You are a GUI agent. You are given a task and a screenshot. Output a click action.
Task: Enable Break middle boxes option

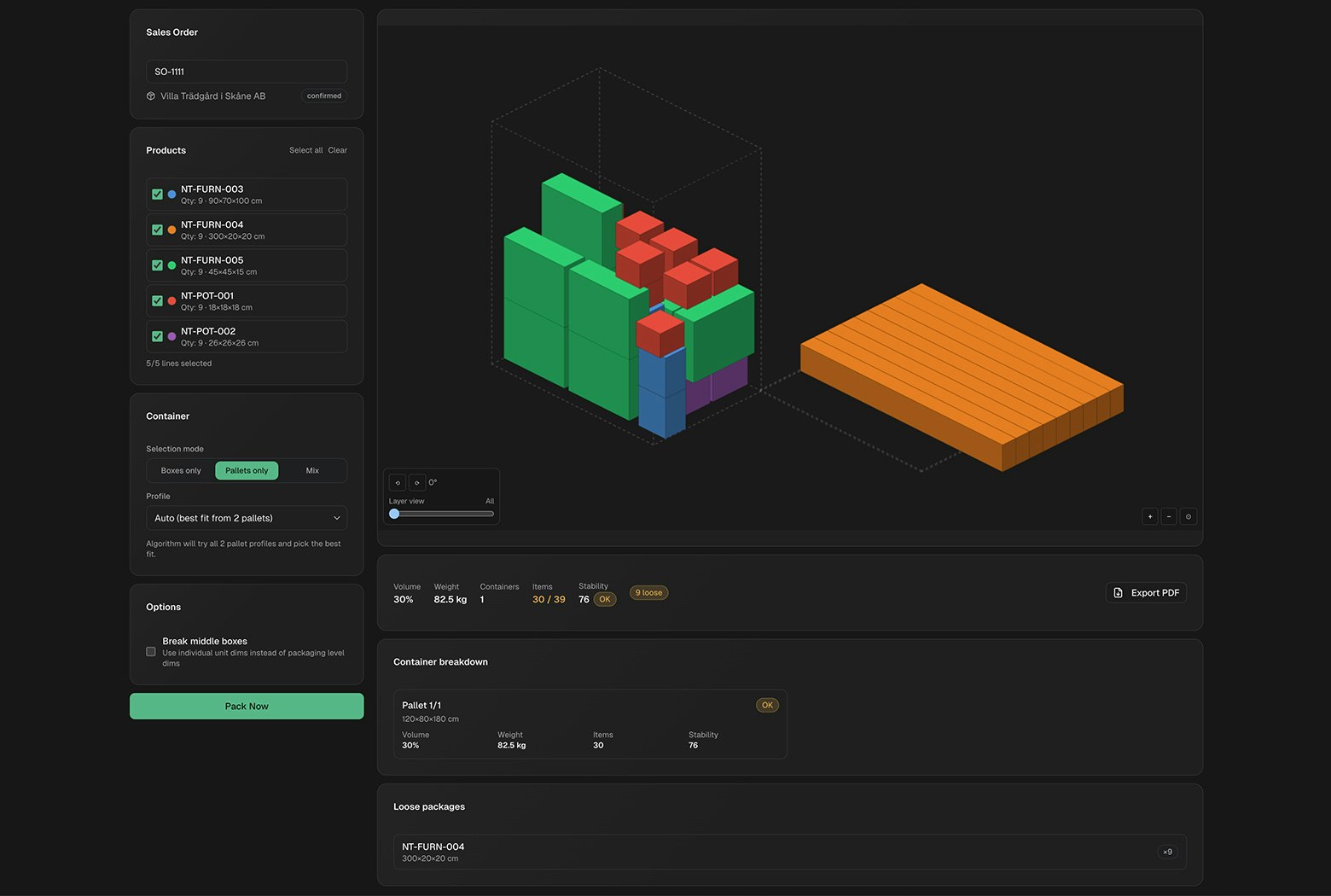pyautogui.click(x=150, y=651)
